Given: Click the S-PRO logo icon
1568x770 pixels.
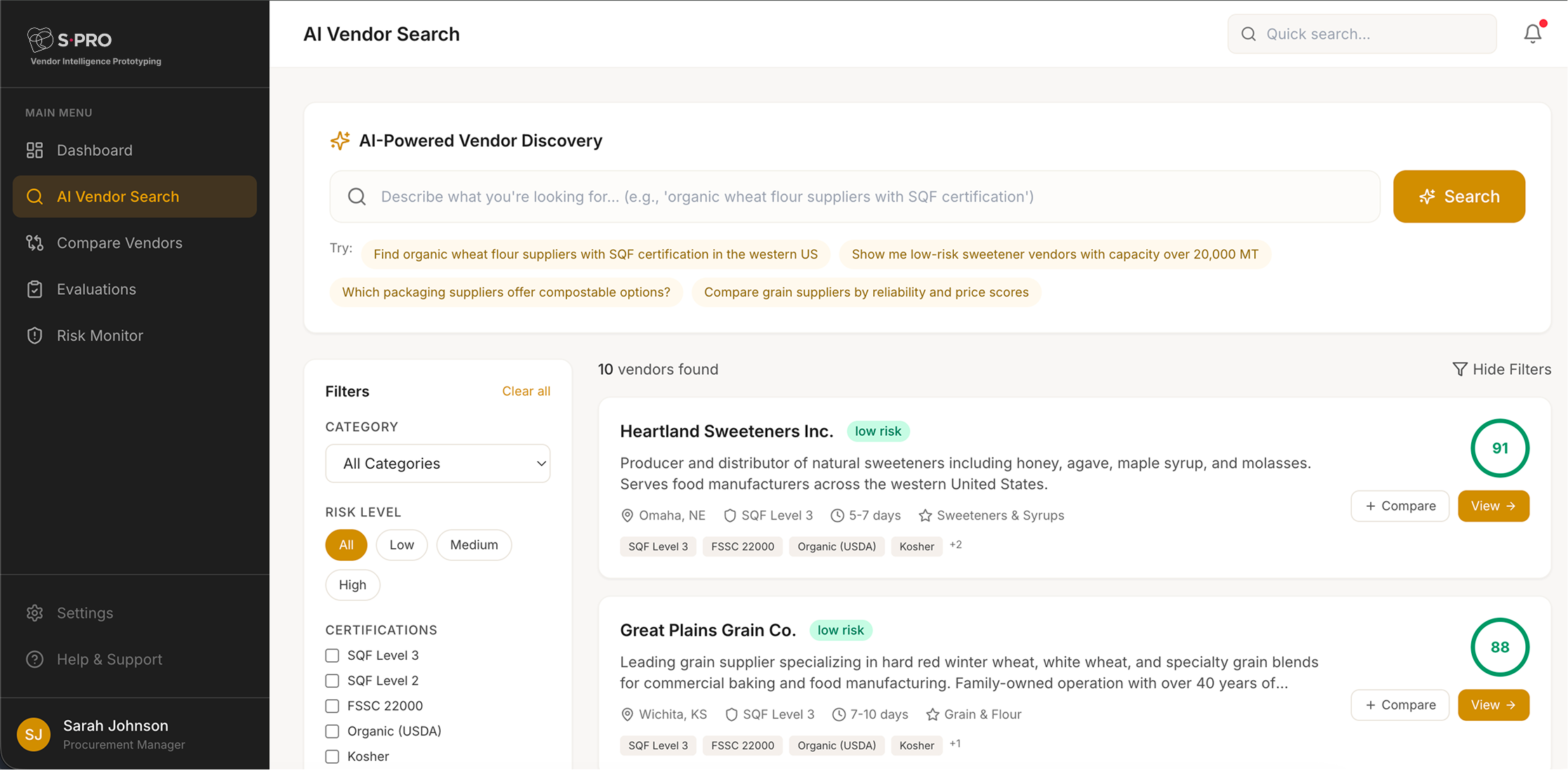Looking at the screenshot, I should (41, 39).
